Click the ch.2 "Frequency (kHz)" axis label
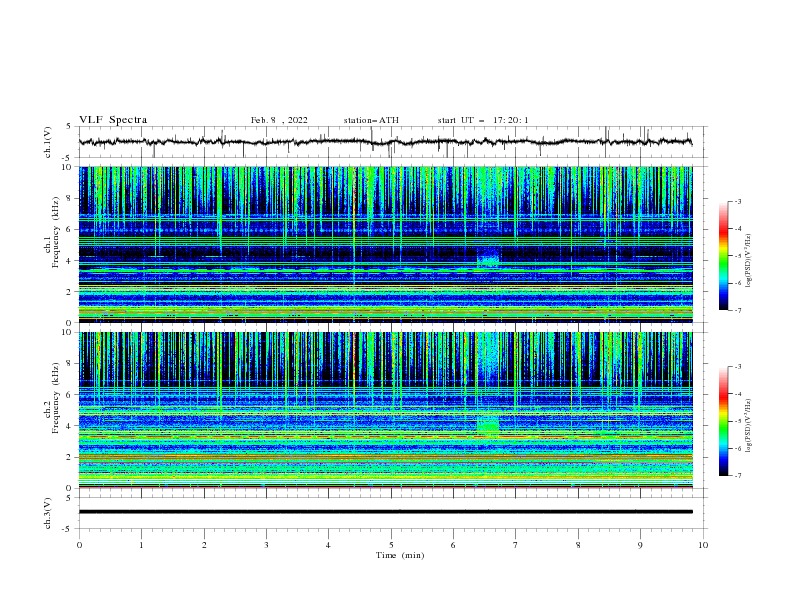792x612 pixels. click(x=56, y=398)
